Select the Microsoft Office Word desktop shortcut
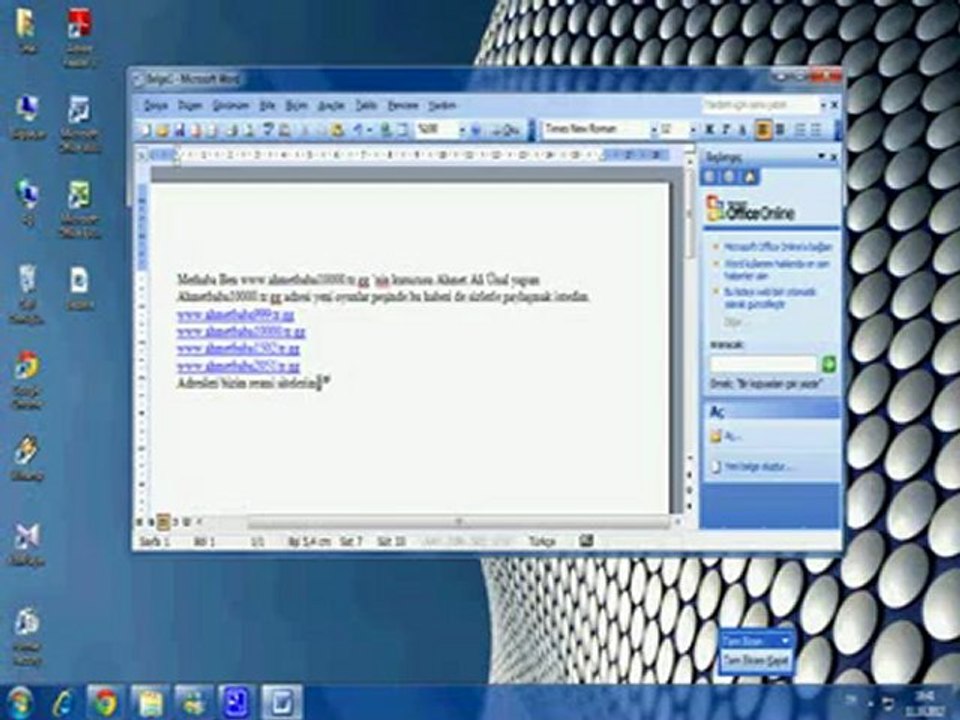This screenshot has width=960, height=720. point(80,124)
